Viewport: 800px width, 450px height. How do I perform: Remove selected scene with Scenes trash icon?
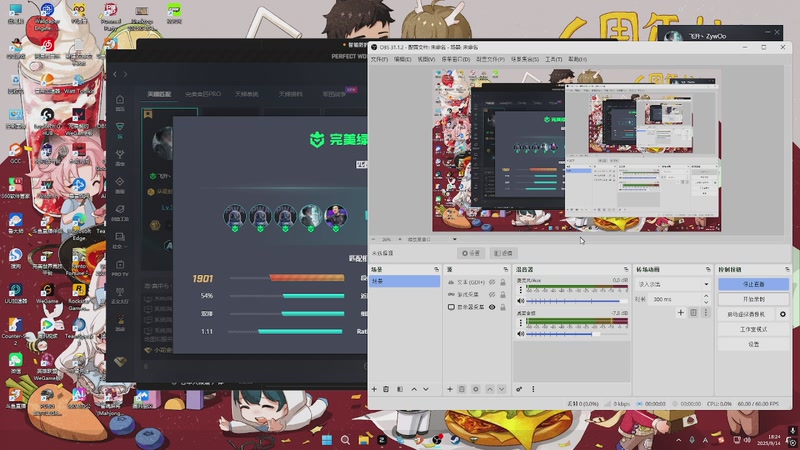point(386,389)
